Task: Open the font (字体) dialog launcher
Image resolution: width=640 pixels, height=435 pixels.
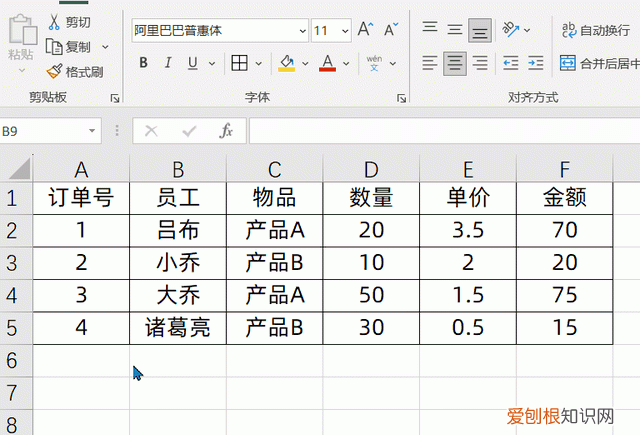Action: pos(402,98)
